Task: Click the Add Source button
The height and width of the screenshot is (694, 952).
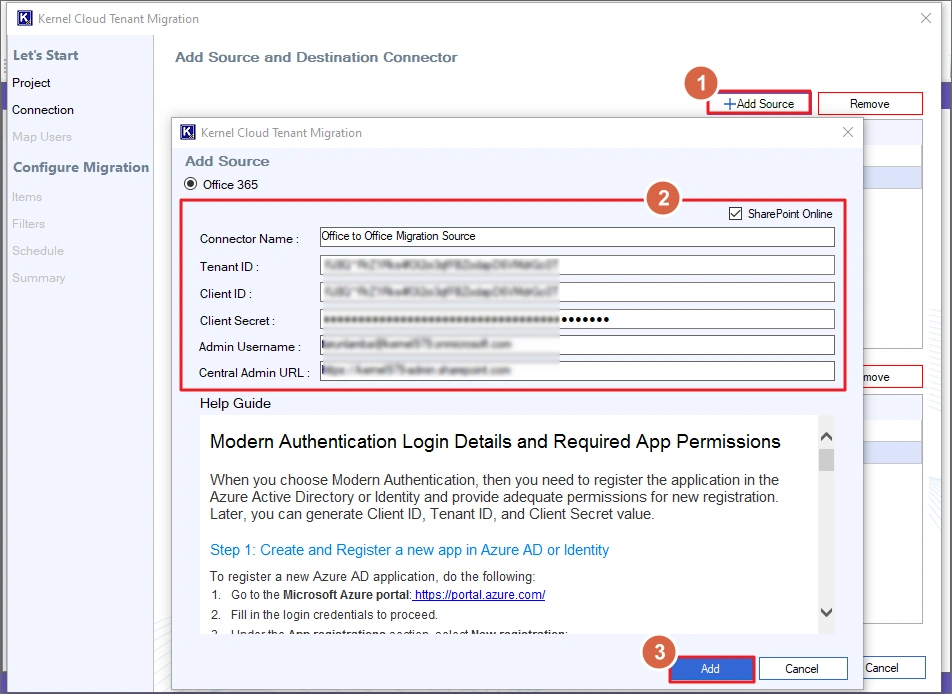Action: click(758, 103)
